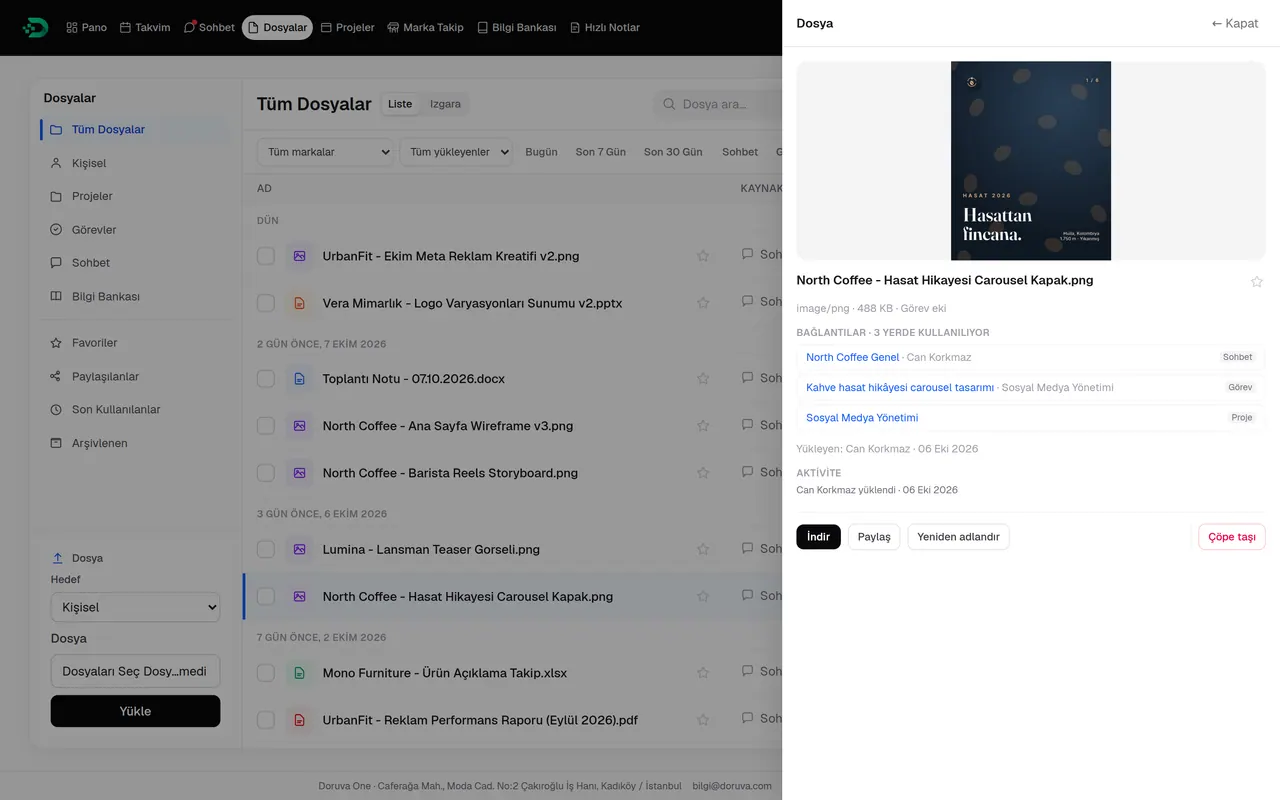Viewport: 1280px width, 800px height.
Task: Move file to trash with Çöpe taşı
Action: pyautogui.click(x=1232, y=537)
